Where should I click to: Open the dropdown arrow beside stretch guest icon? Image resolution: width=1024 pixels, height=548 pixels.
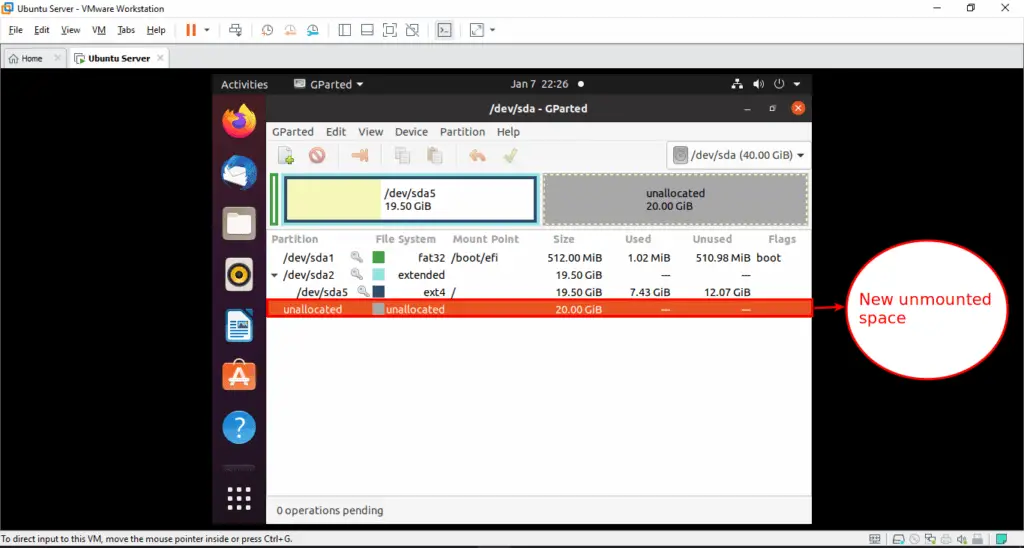[x=492, y=30]
